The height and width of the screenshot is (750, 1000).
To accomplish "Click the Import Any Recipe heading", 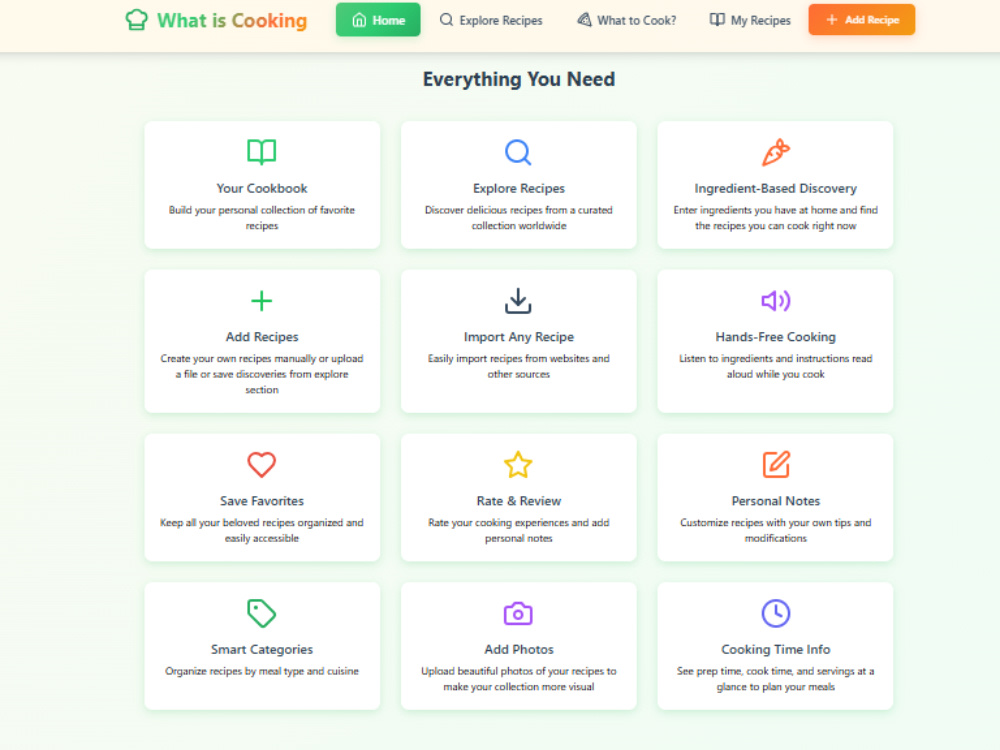I will click(518, 337).
